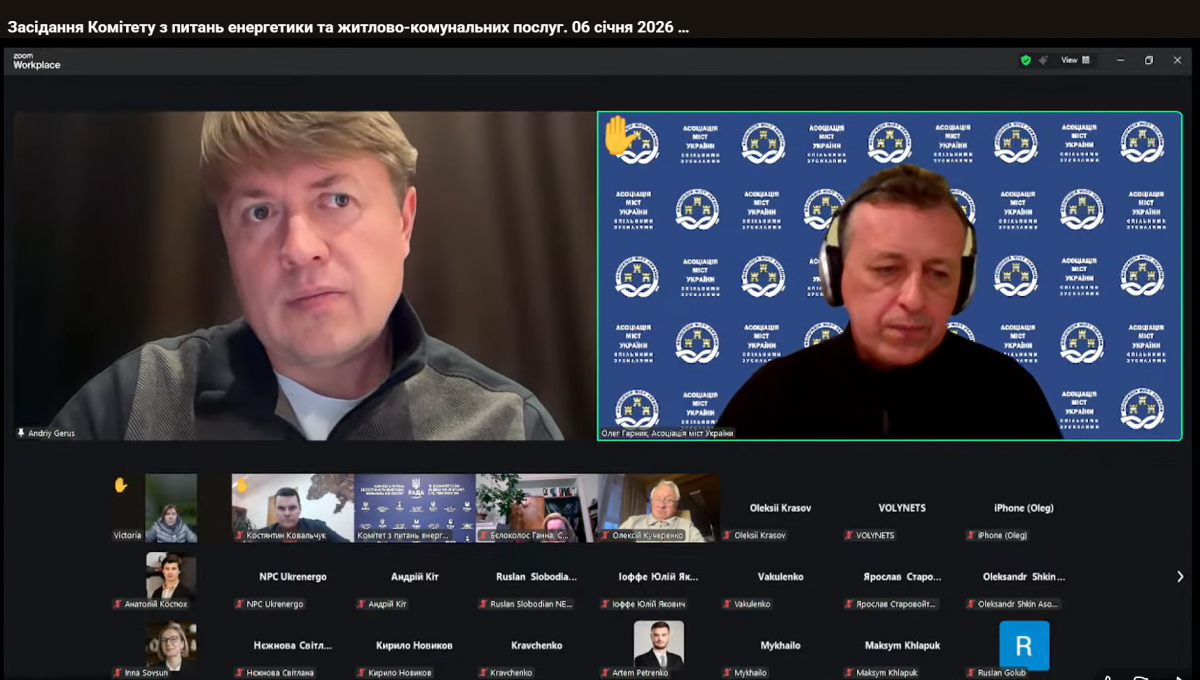Click the pin icon beside Andriy Gerus
Viewport: 1200px width, 680px height.
[x=21, y=433]
